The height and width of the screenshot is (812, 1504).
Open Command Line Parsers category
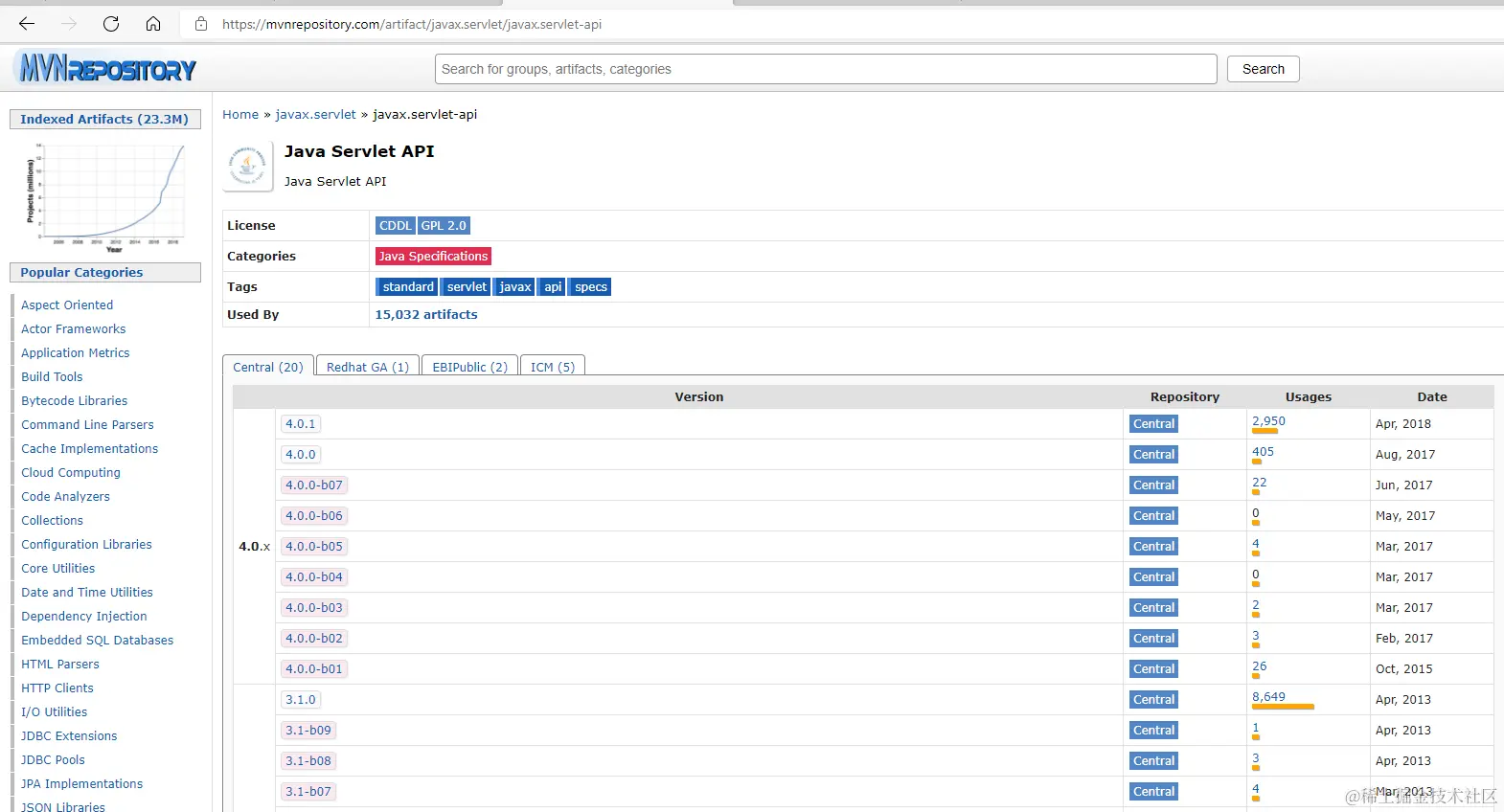[87, 425]
